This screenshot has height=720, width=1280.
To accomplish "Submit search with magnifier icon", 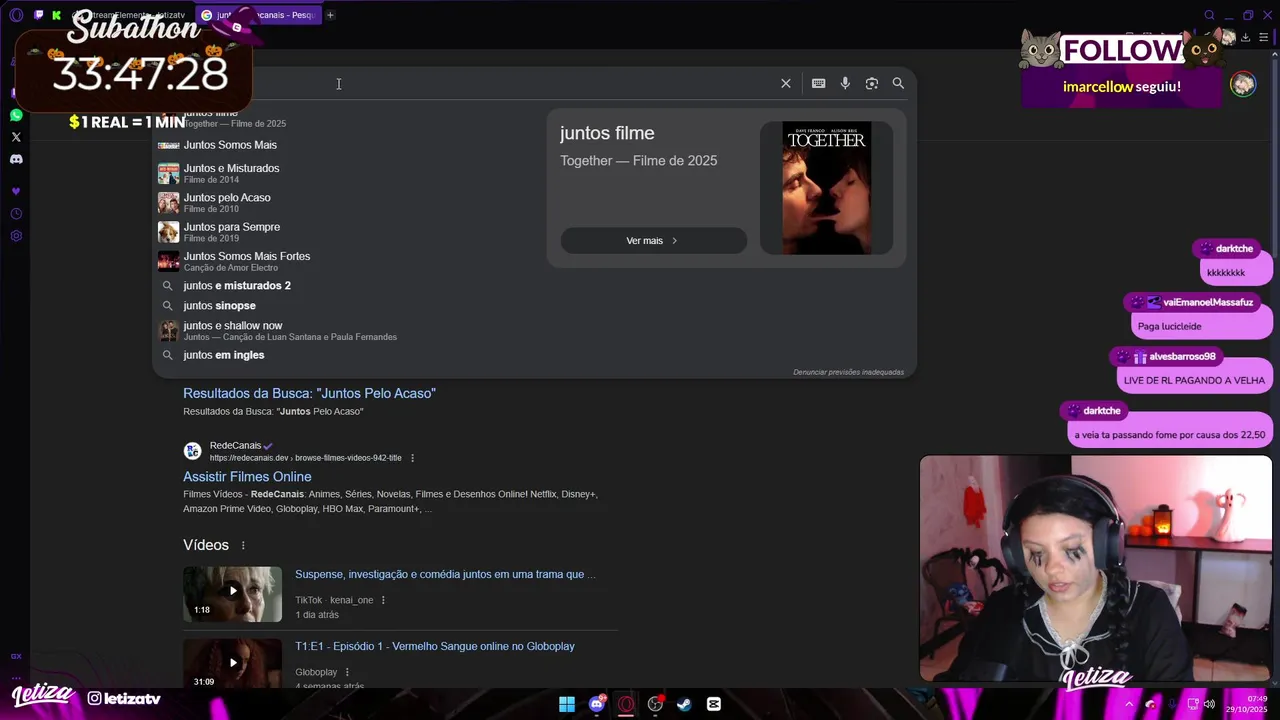I will point(898,84).
